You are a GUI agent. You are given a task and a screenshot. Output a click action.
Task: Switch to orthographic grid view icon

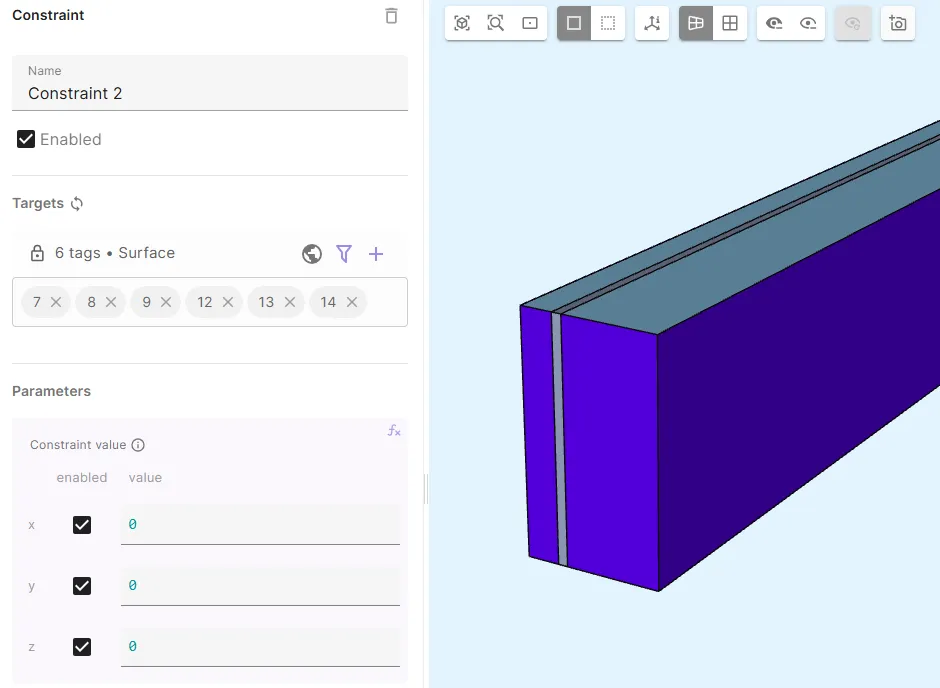click(x=730, y=23)
